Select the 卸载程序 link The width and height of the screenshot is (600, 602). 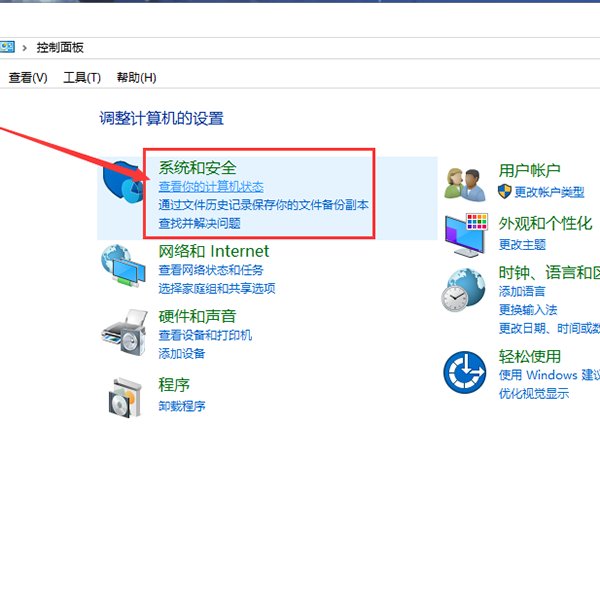(x=182, y=406)
